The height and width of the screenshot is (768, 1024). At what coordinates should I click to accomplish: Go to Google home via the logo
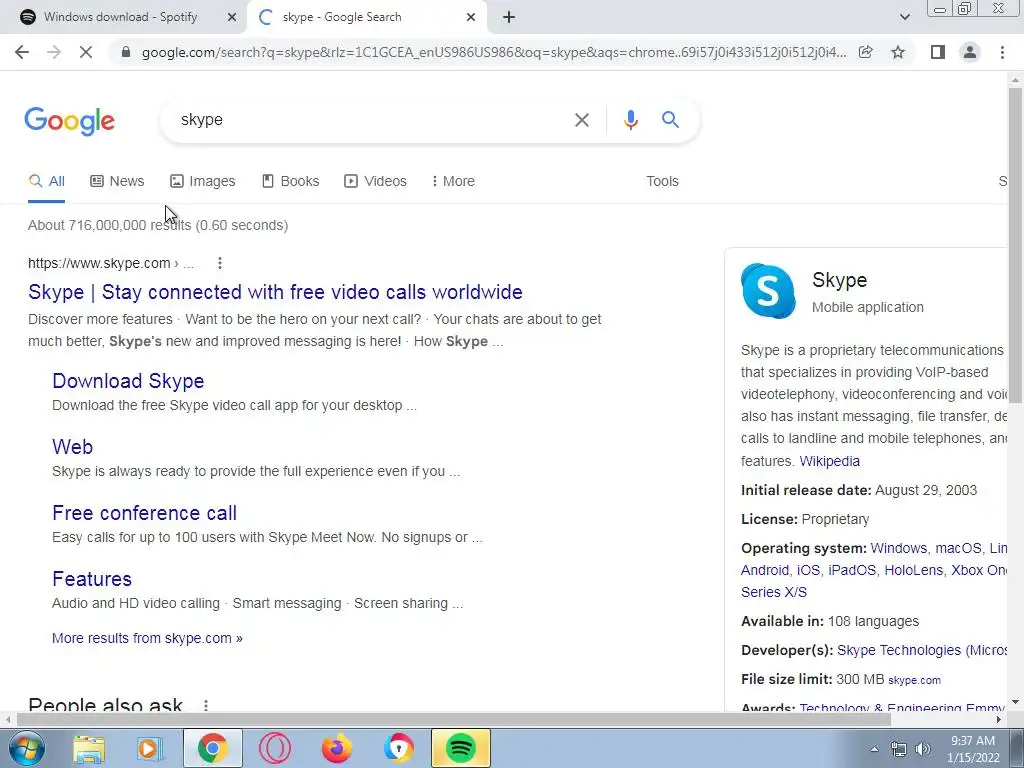[69, 121]
